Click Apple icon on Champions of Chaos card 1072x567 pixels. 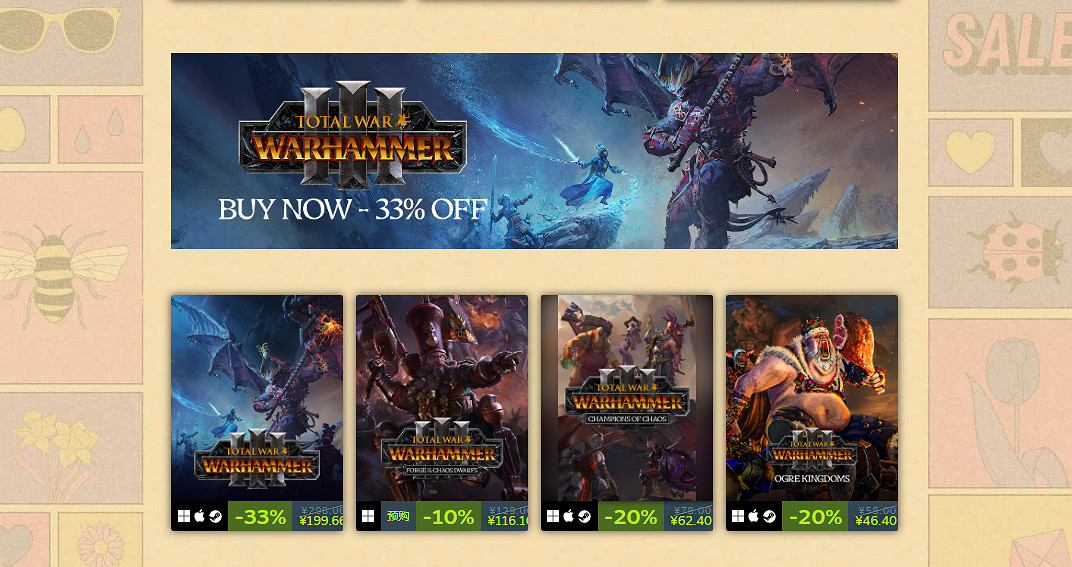pyautogui.click(x=569, y=516)
